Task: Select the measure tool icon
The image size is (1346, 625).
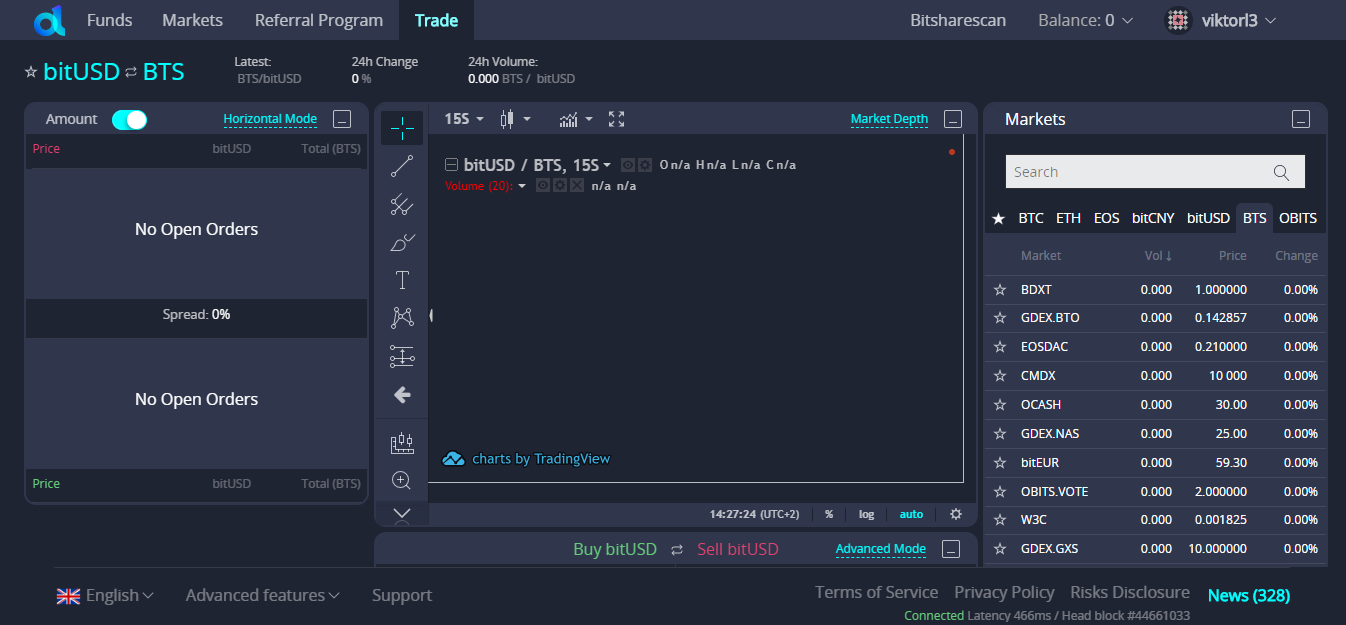Action: point(402,443)
